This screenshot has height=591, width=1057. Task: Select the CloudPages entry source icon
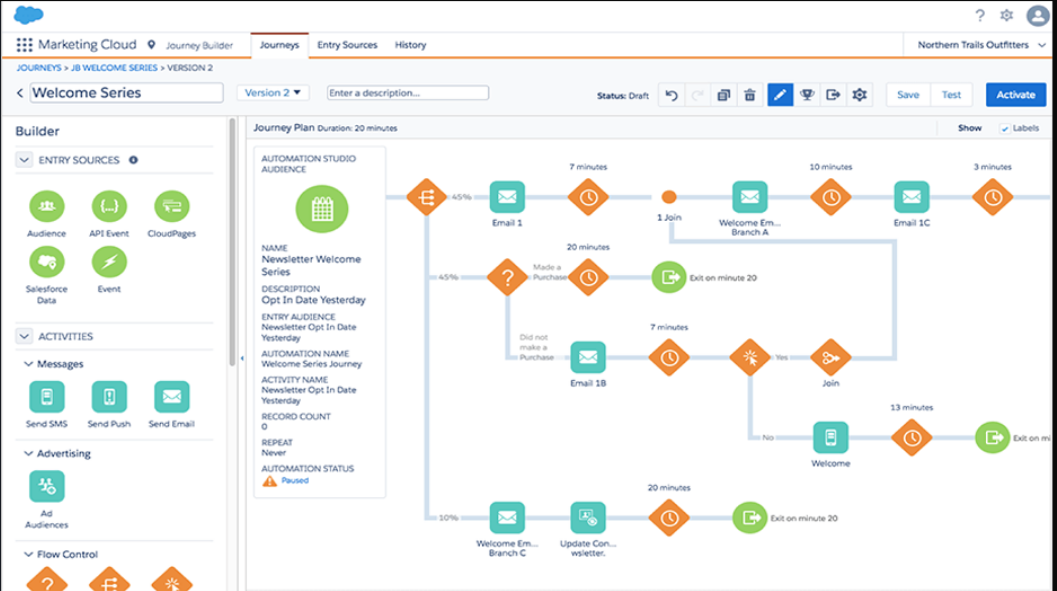coord(172,207)
